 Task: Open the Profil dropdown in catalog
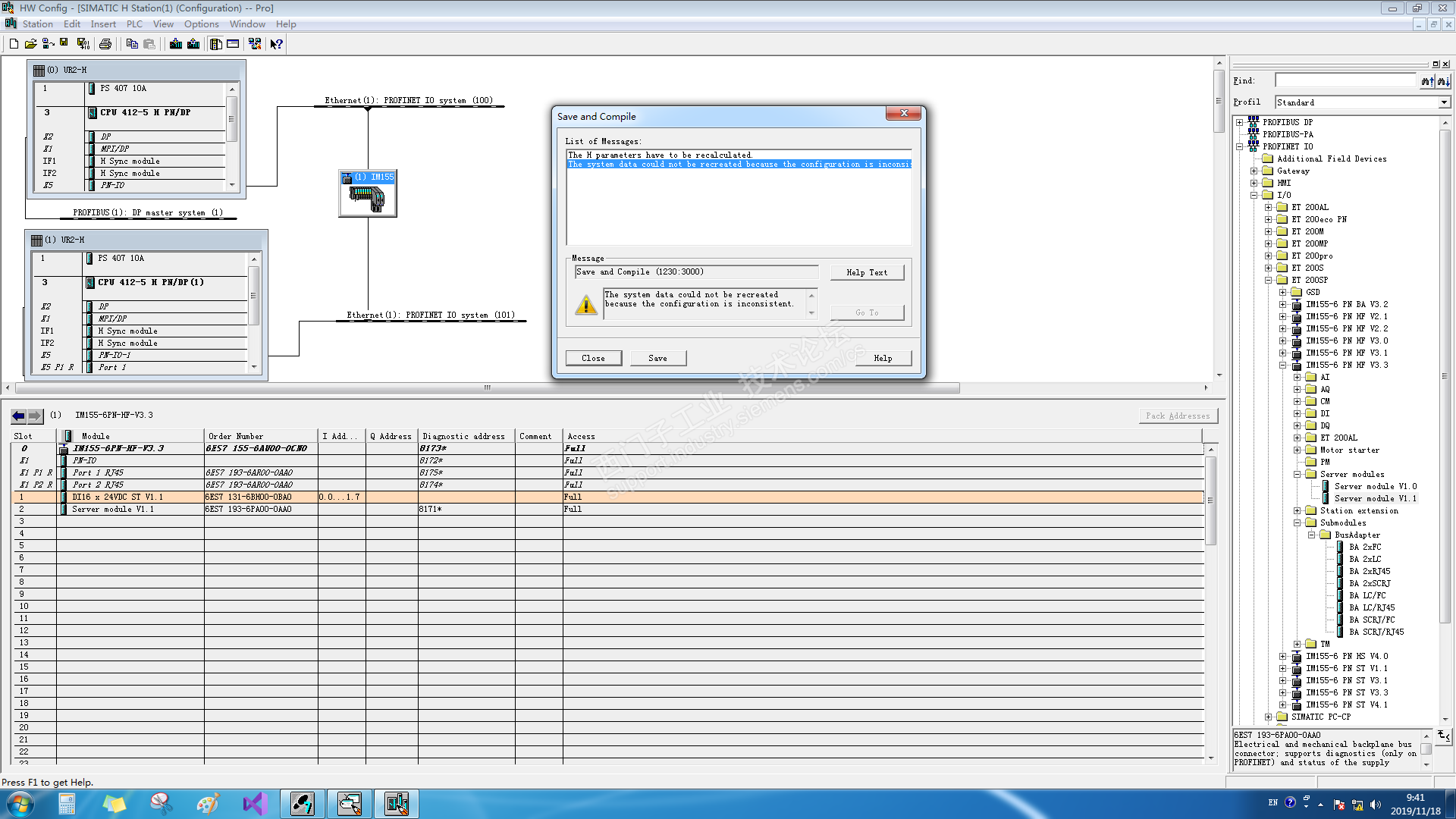click(1443, 102)
